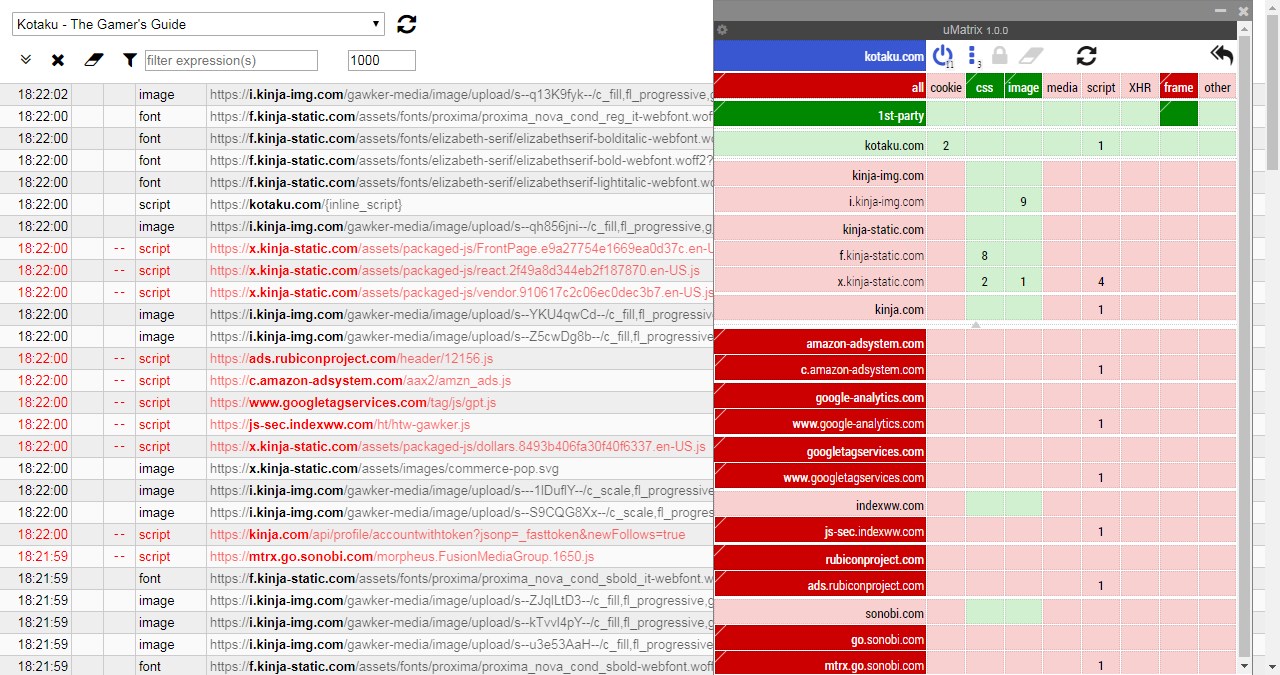Select the kinja-img.com domain row label
This screenshot has width=1280, height=675.
click(820, 175)
